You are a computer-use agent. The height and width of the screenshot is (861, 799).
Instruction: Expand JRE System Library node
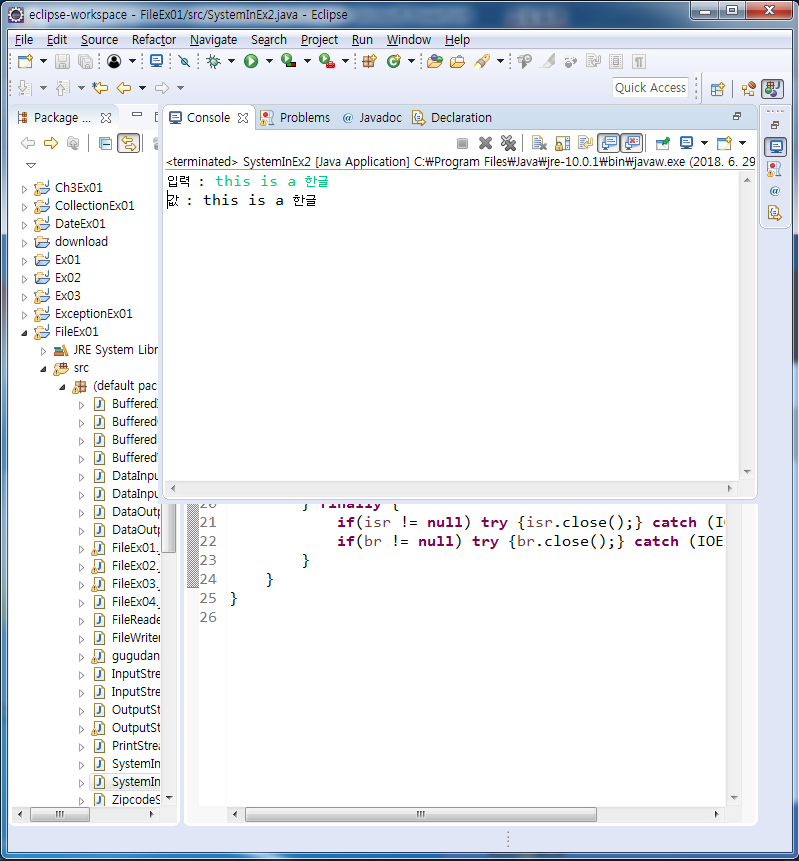coord(43,351)
